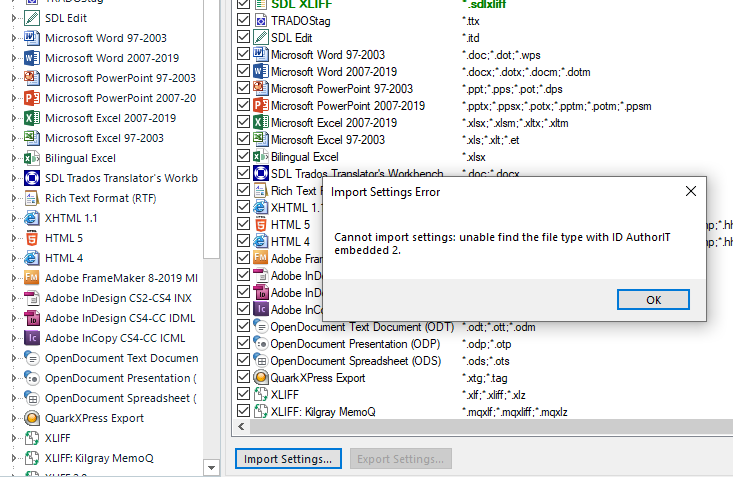Click the down arrow of tree scrollbar
Screen dimensions: 734x477
click(211, 468)
